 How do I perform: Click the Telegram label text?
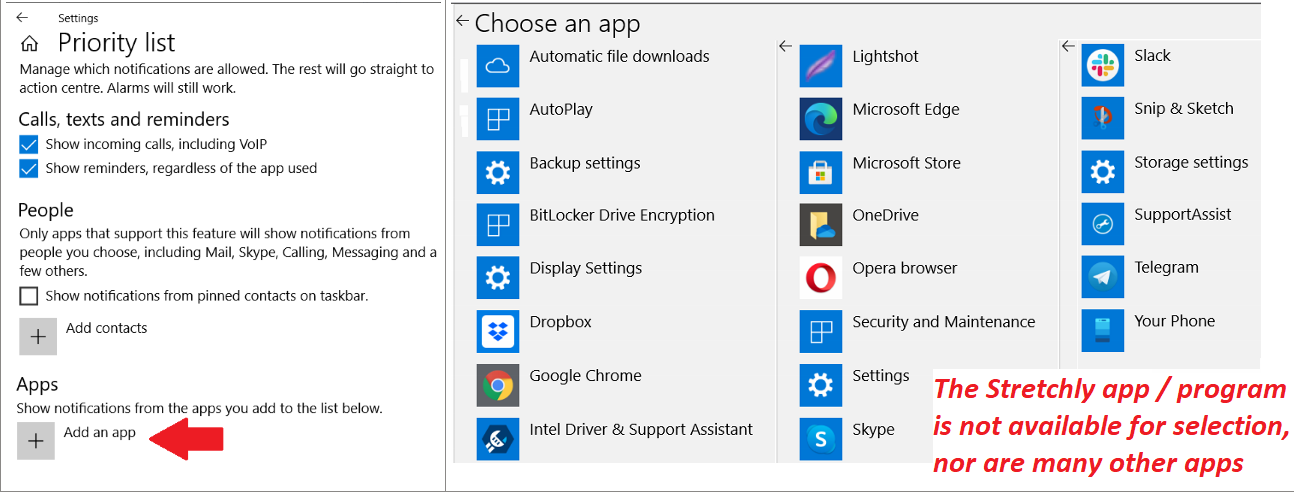(1166, 268)
